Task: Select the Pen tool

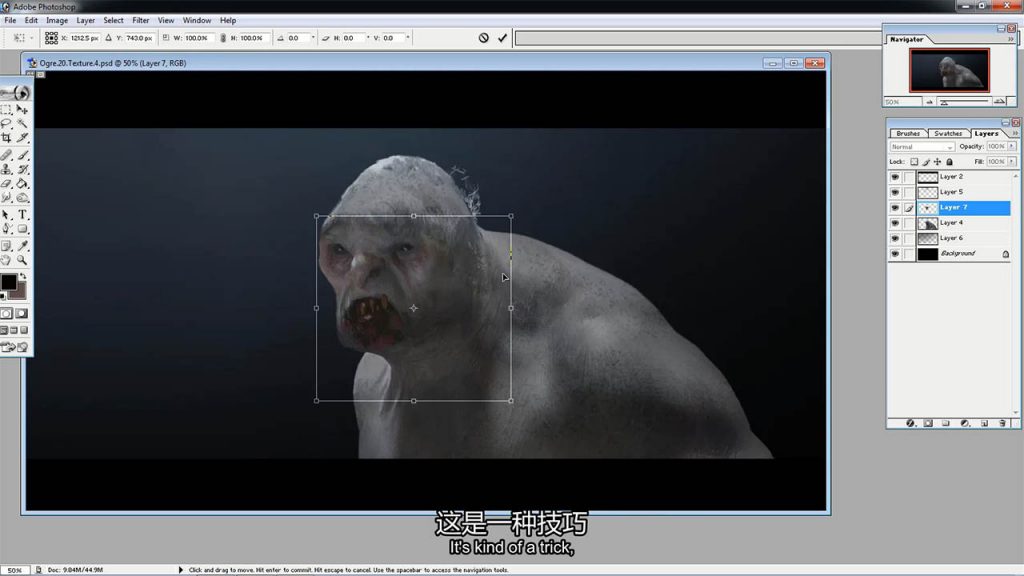Action: 7,229
